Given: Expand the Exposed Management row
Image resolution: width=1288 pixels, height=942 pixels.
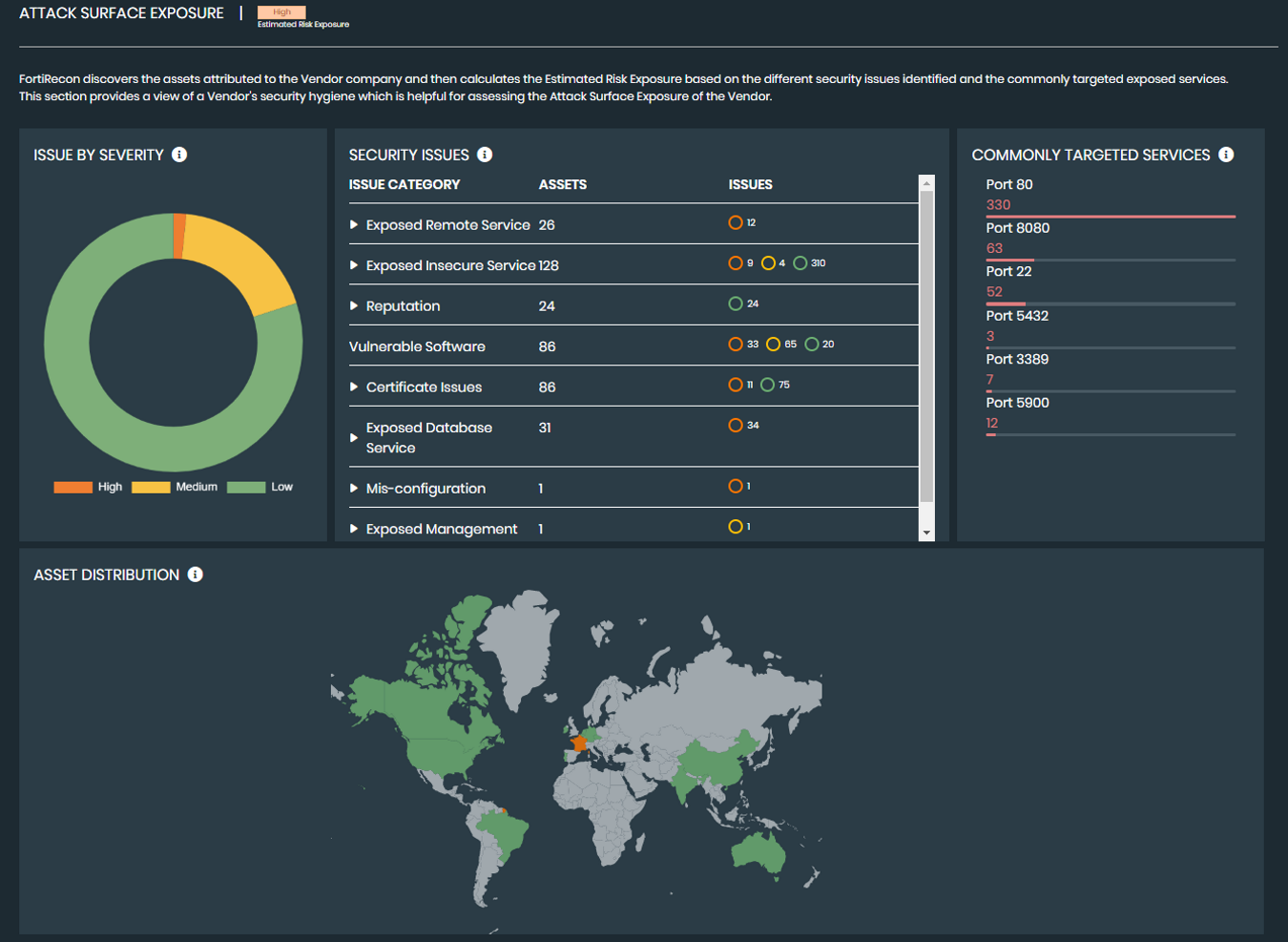Looking at the screenshot, I should (x=354, y=529).
